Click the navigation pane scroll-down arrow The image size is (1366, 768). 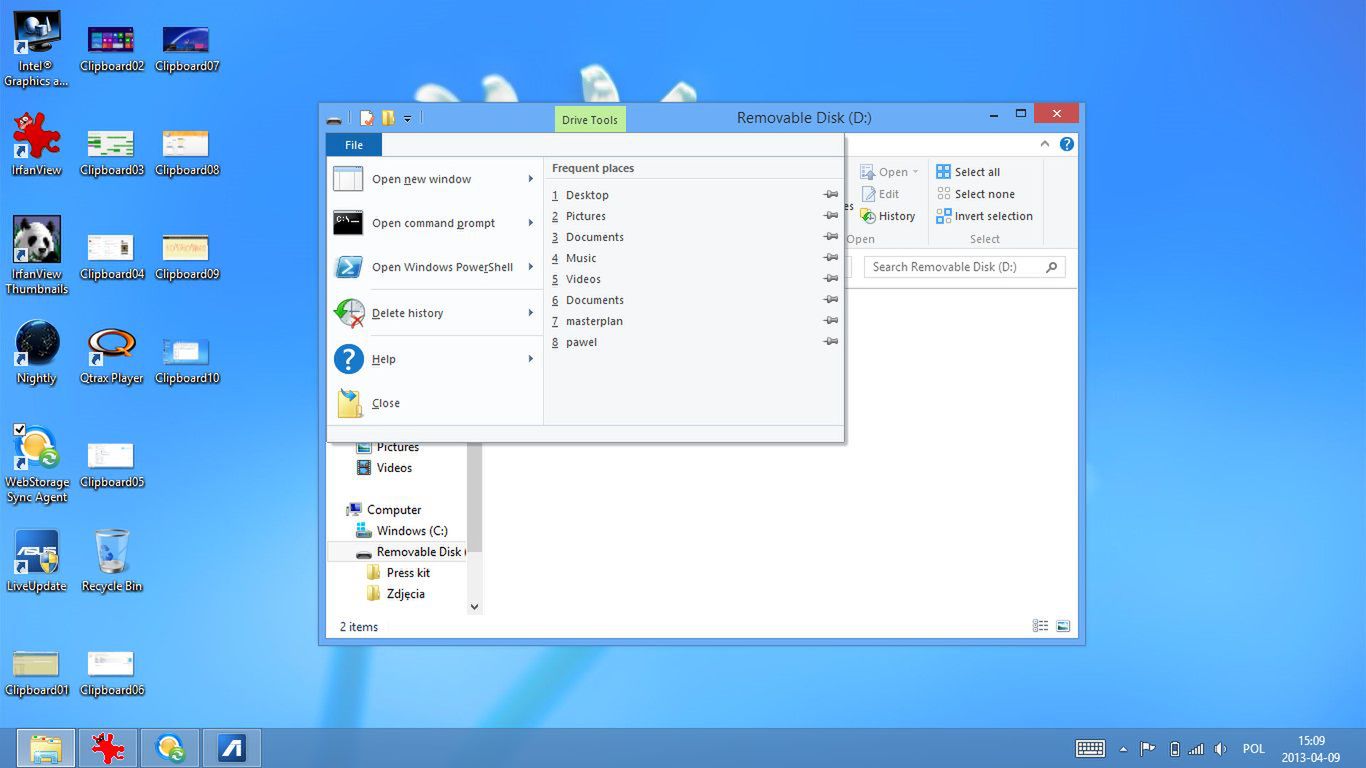point(474,606)
